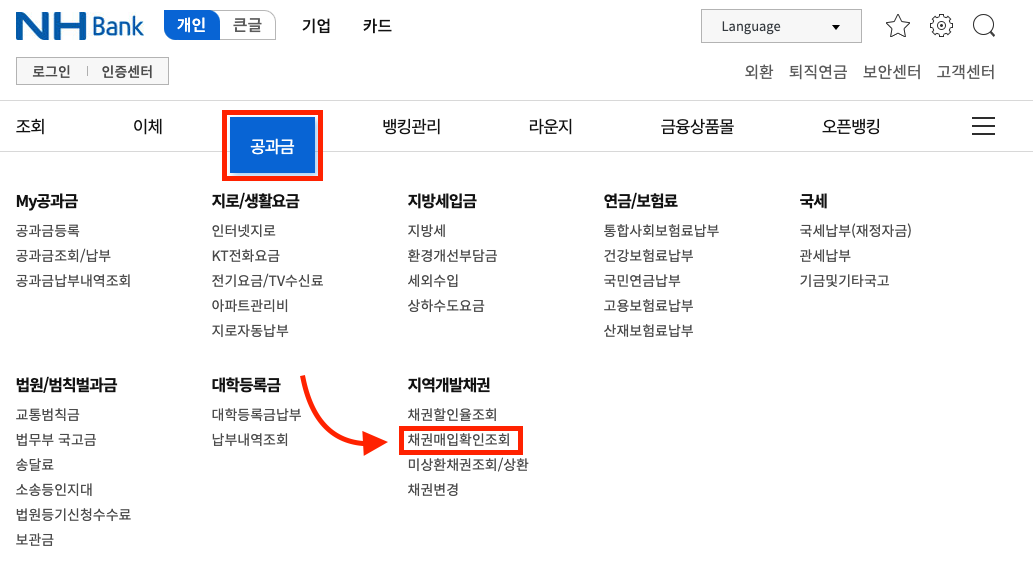Open 납부내역조회 under 대학등록금
1033x570 pixels.
[x=250, y=440]
